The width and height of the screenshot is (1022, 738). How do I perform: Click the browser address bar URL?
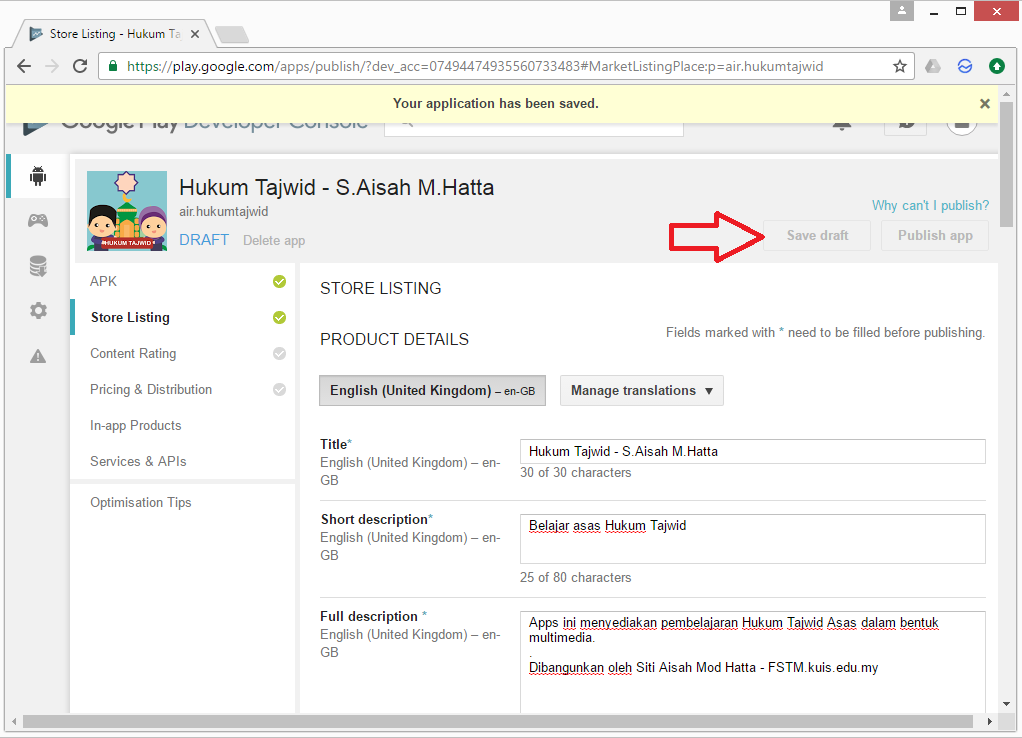(474, 66)
